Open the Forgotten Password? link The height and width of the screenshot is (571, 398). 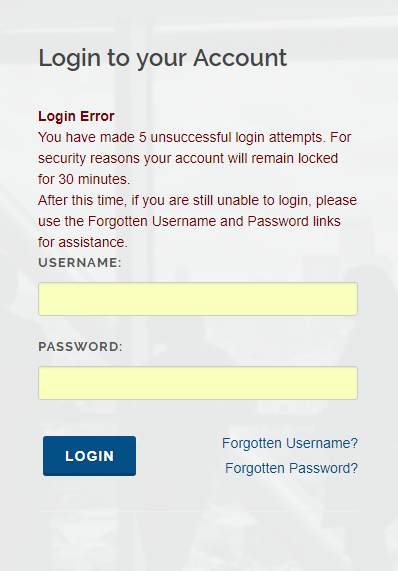291,468
